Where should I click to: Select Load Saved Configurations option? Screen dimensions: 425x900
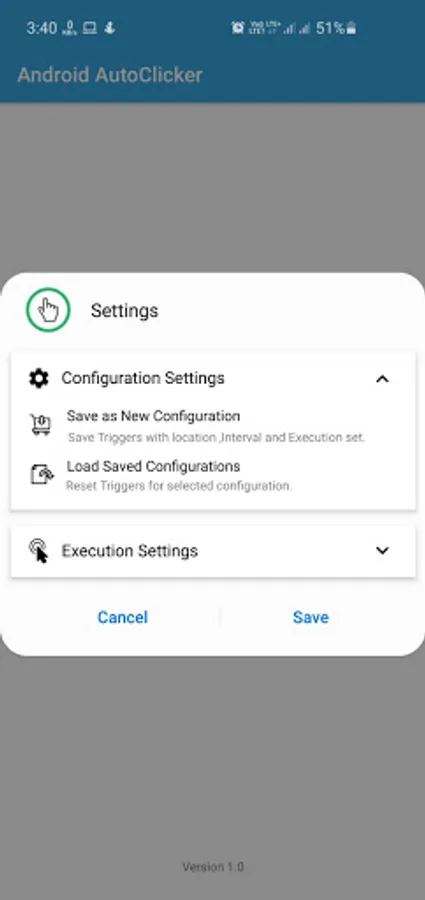point(212,475)
